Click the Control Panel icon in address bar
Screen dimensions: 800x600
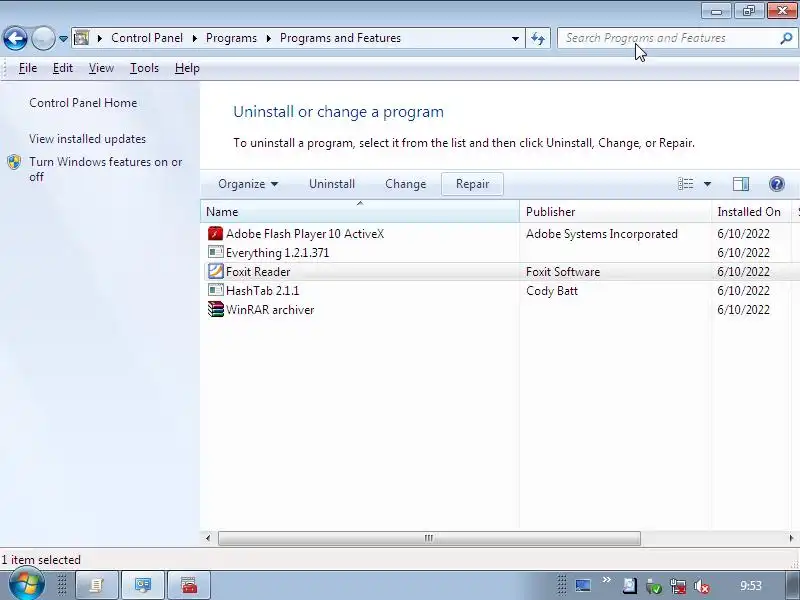coord(82,38)
